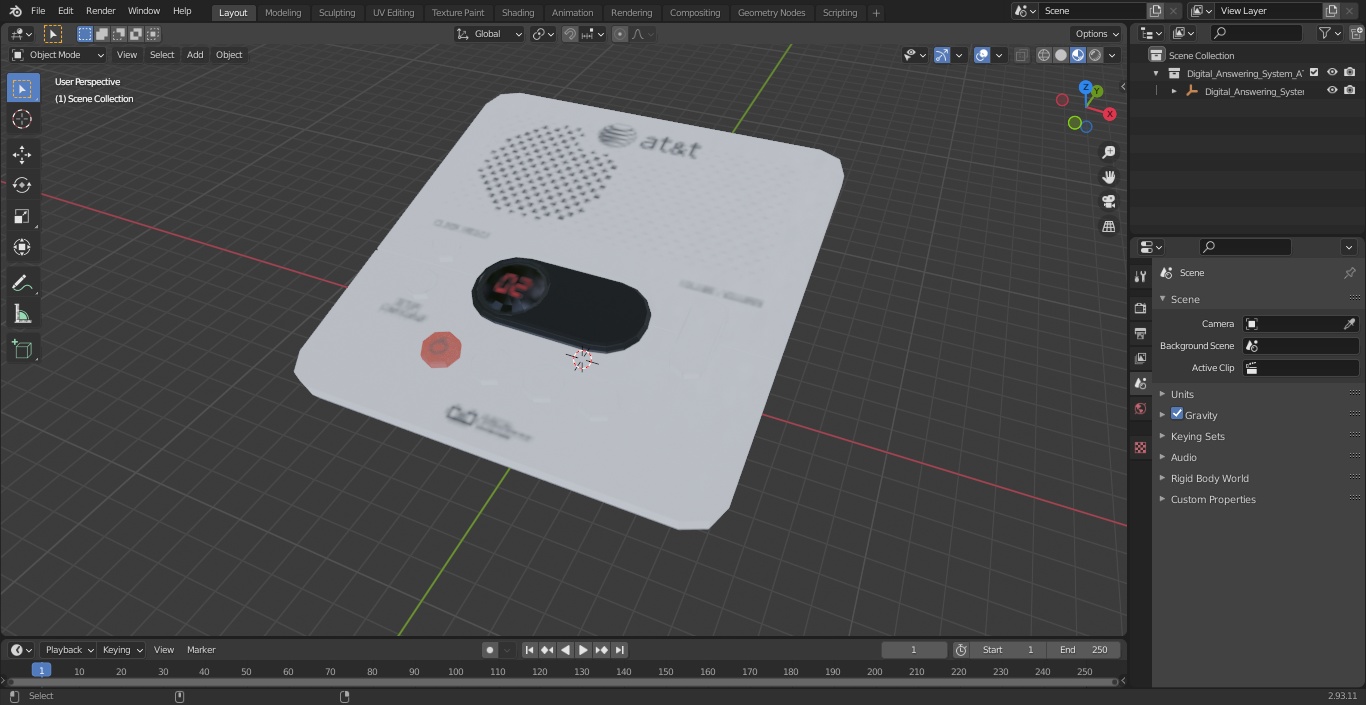
Task: Click the End frame field
Action: click(1083, 650)
